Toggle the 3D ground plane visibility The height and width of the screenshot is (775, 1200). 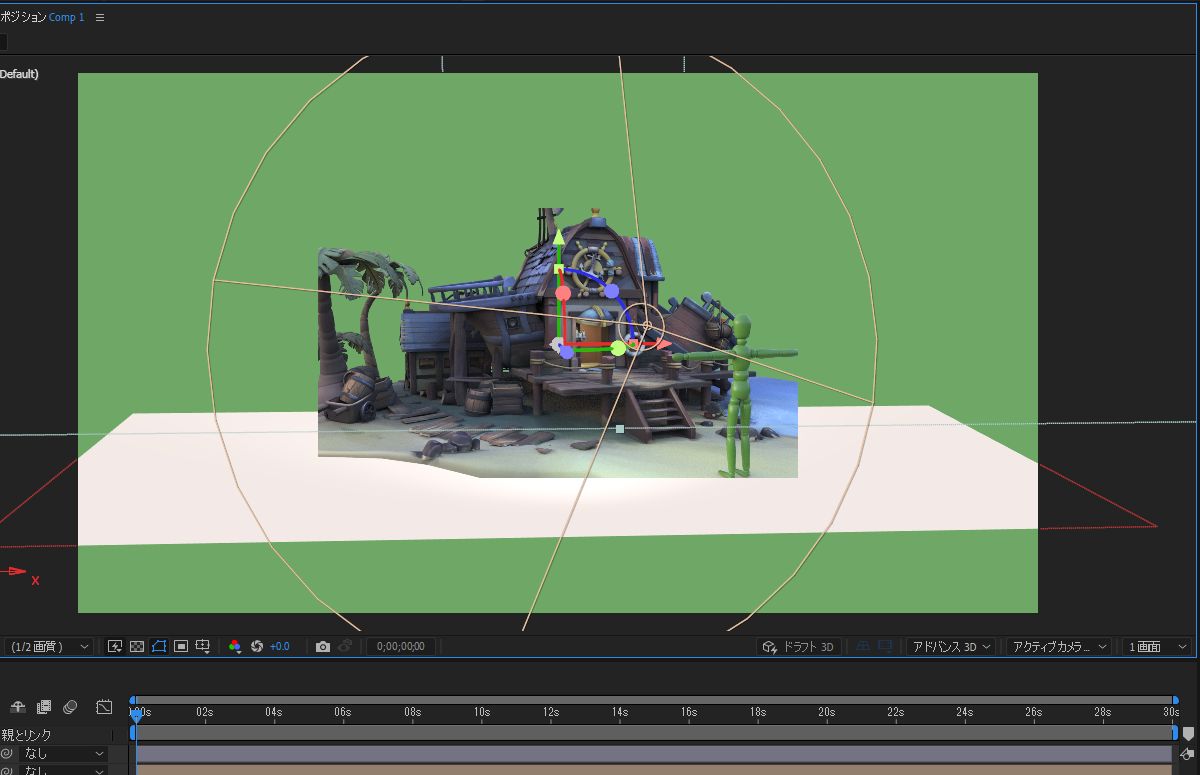click(x=864, y=646)
